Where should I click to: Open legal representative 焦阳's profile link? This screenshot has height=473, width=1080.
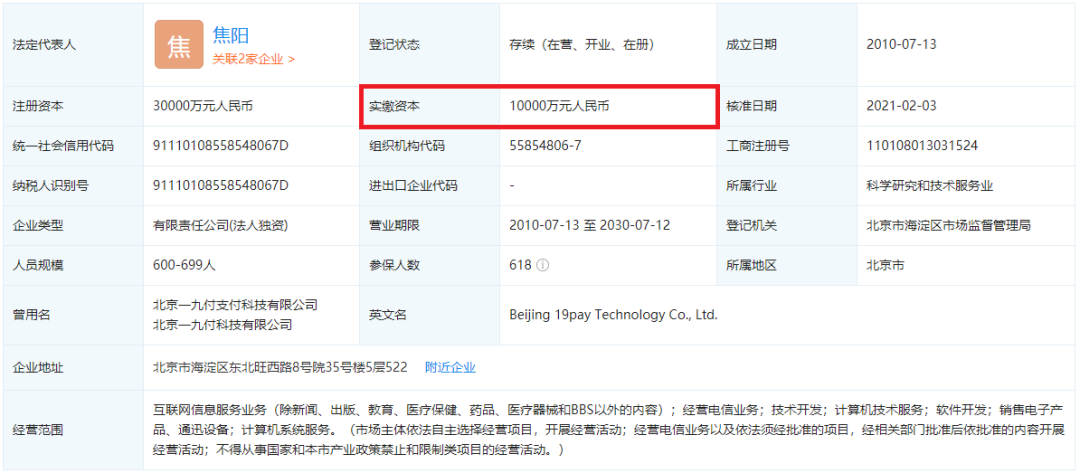coord(231,35)
